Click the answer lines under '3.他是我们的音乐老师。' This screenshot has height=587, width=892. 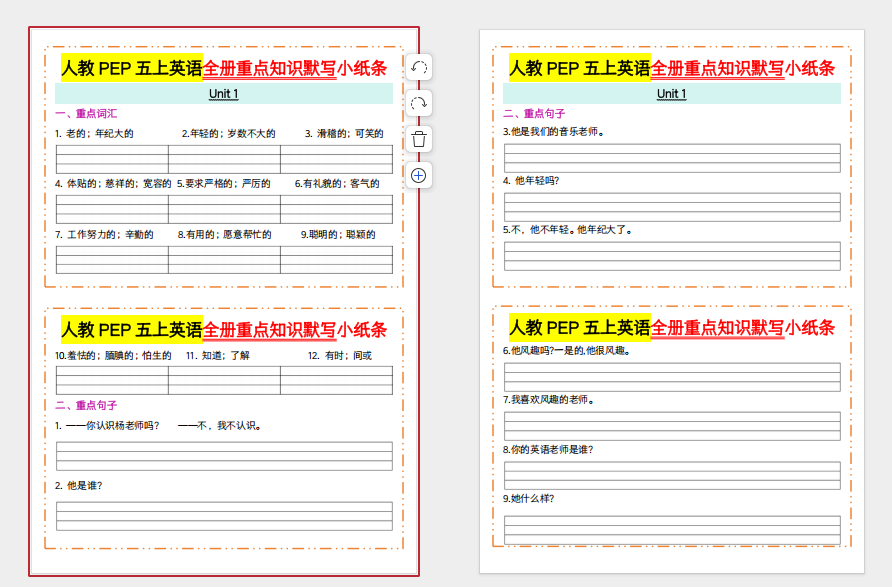click(x=671, y=158)
